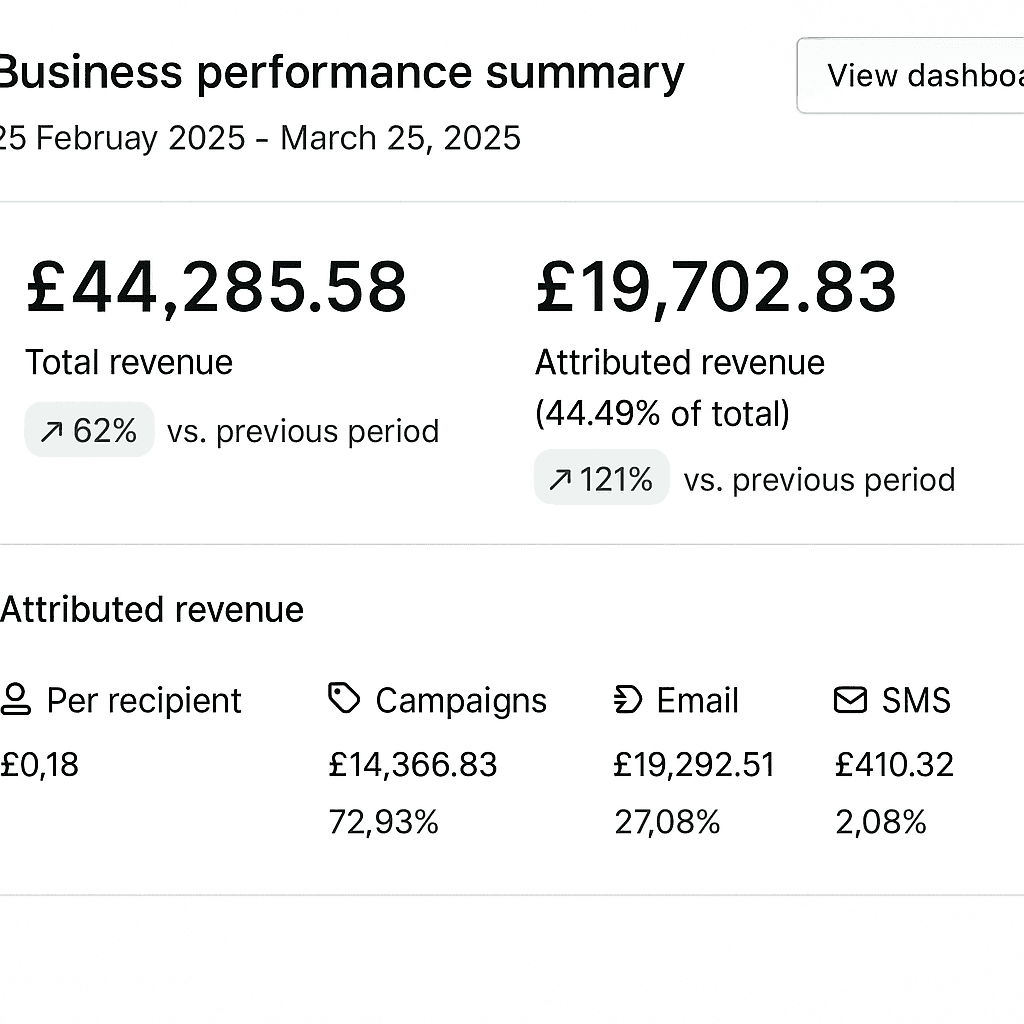Viewport: 1024px width, 1024px height.
Task: Click the View dashboard button
Action: coord(910,76)
